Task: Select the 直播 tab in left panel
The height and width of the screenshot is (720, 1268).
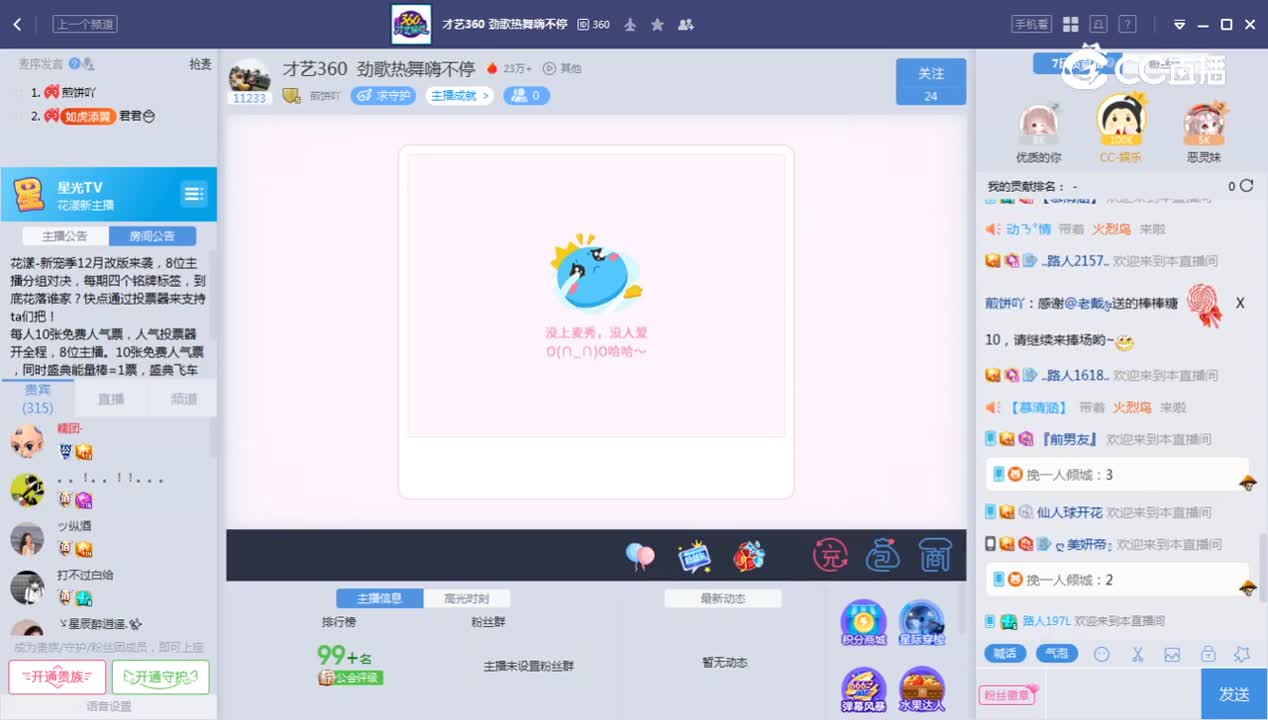Action: click(111, 398)
